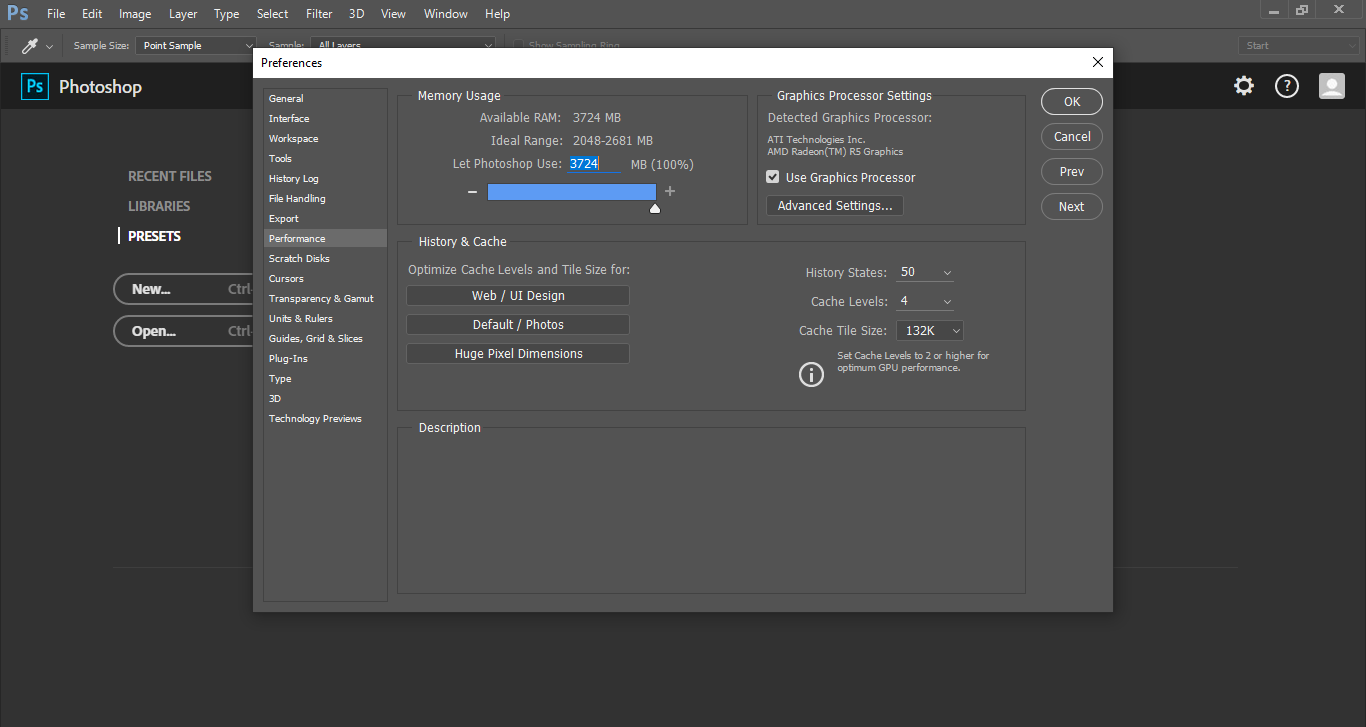Open the Help menu
This screenshot has height=727, width=1366.
pyautogui.click(x=497, y=14)
